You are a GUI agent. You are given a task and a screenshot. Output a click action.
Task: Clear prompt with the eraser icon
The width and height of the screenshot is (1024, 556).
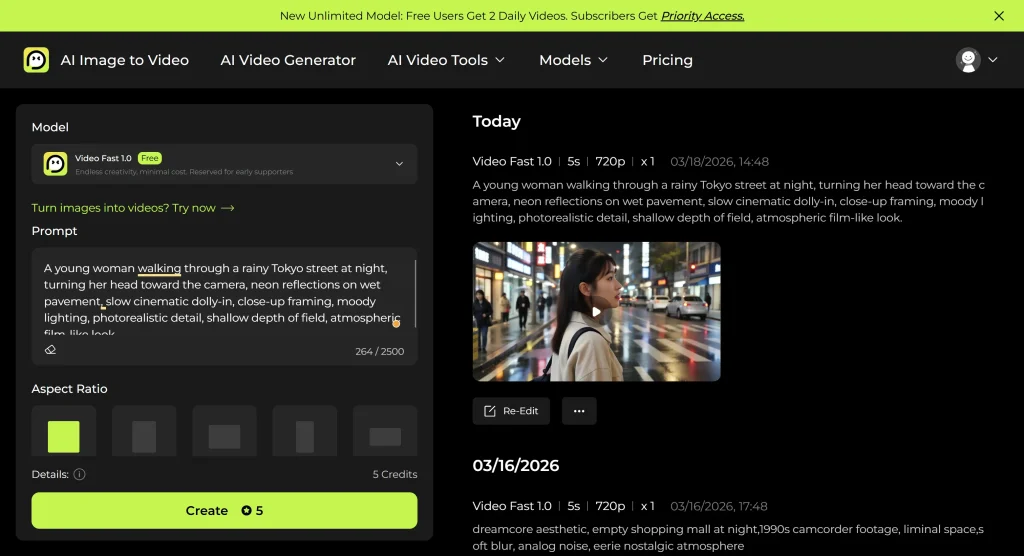[x=50, y=350]
